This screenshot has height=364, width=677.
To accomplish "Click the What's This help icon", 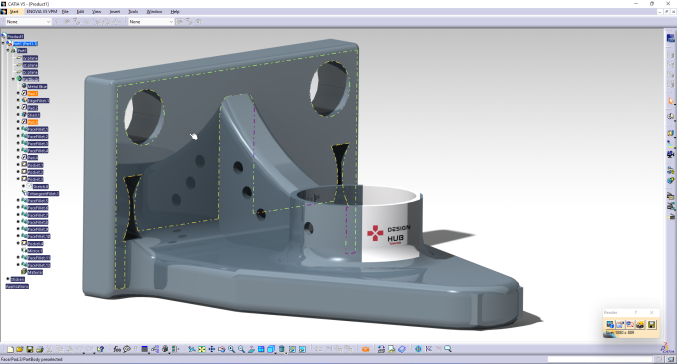I will (100, 349).
